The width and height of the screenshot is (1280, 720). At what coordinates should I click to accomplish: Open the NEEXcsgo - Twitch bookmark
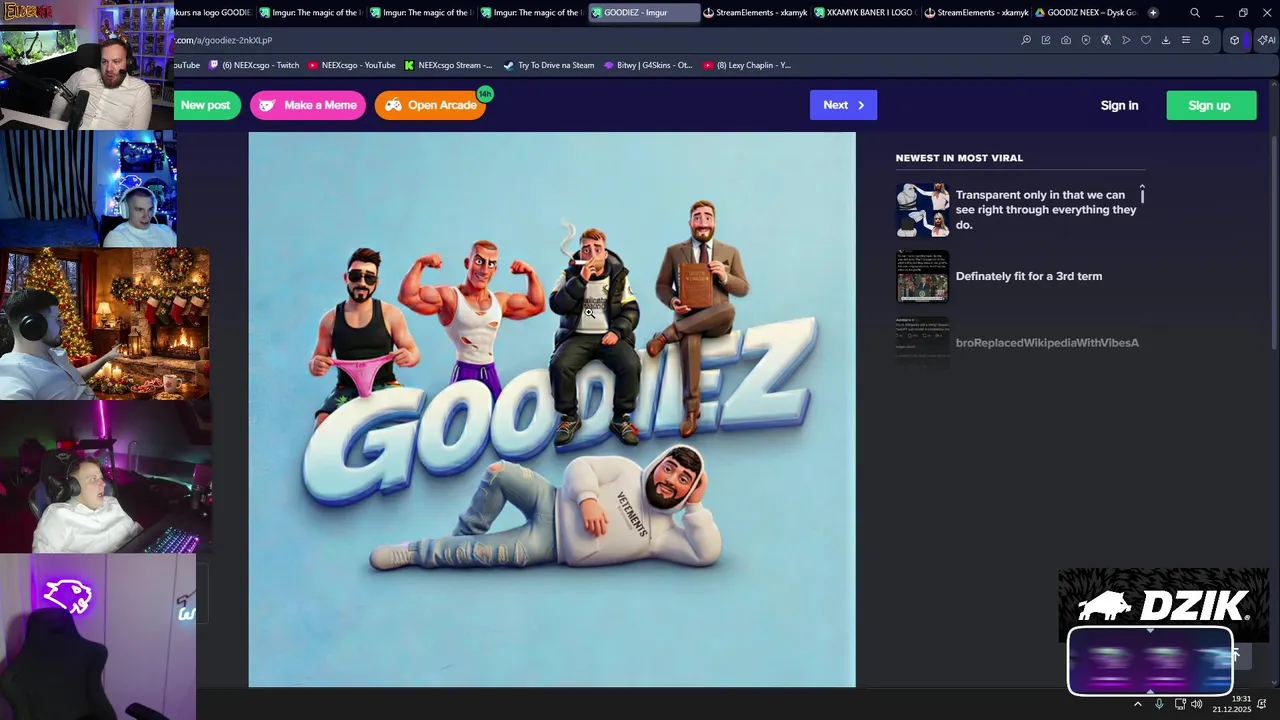tap(254, 65)
